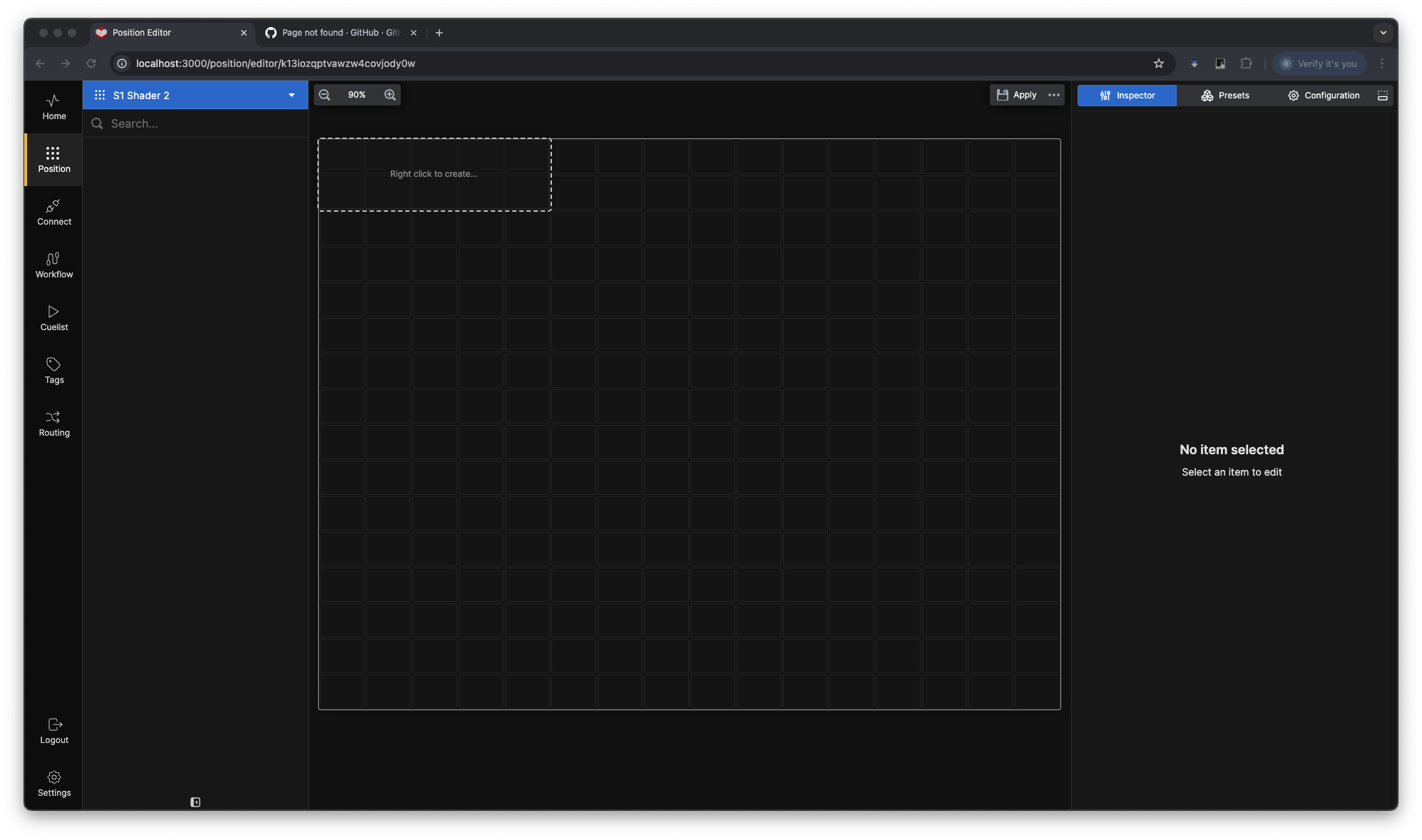
Task: Close the Position Editor browser tab
Action: (244, 33)
